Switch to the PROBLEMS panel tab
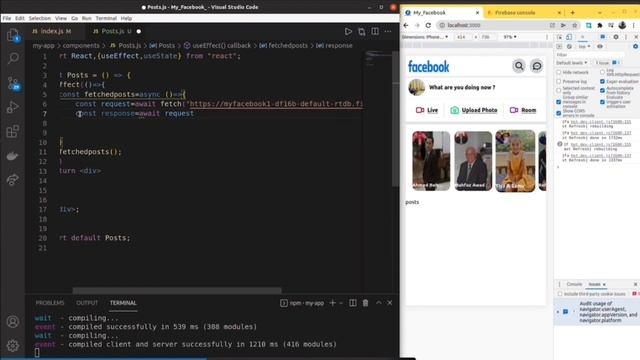The image size is (640, 360). pos(50,303)
